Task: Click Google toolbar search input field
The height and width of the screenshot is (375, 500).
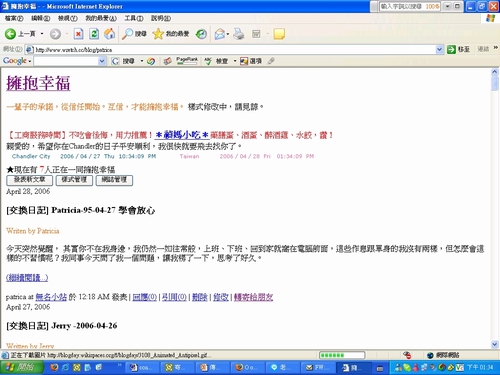Action: 66,61
